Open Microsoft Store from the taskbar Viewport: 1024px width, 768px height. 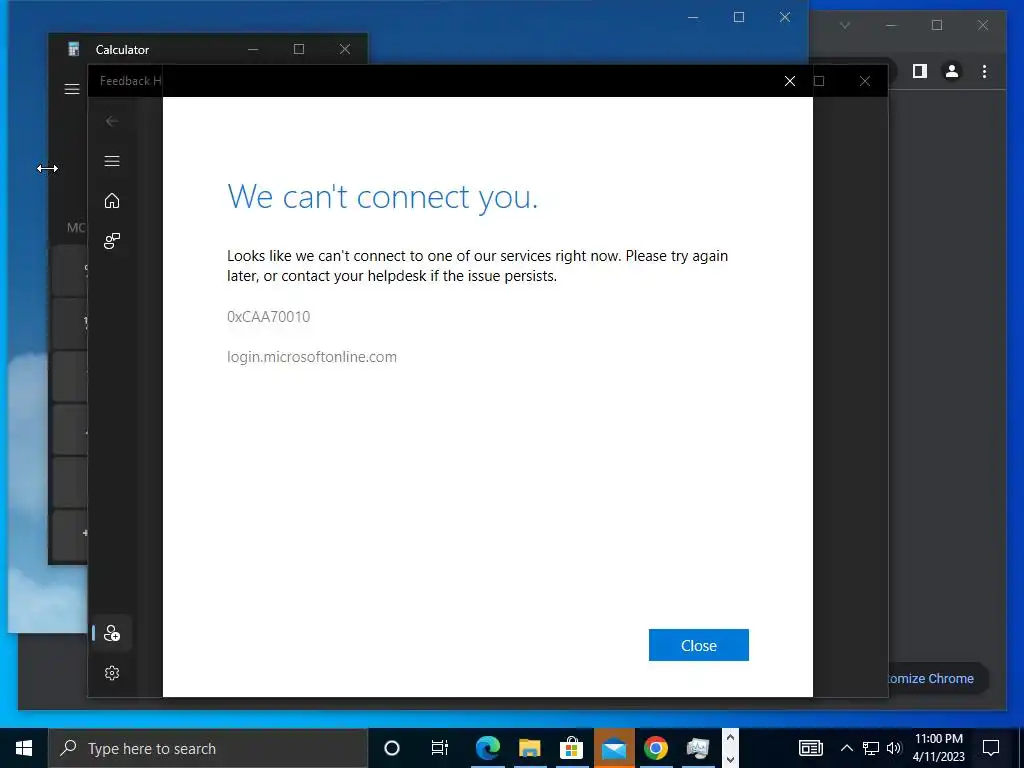pos(571,748)
